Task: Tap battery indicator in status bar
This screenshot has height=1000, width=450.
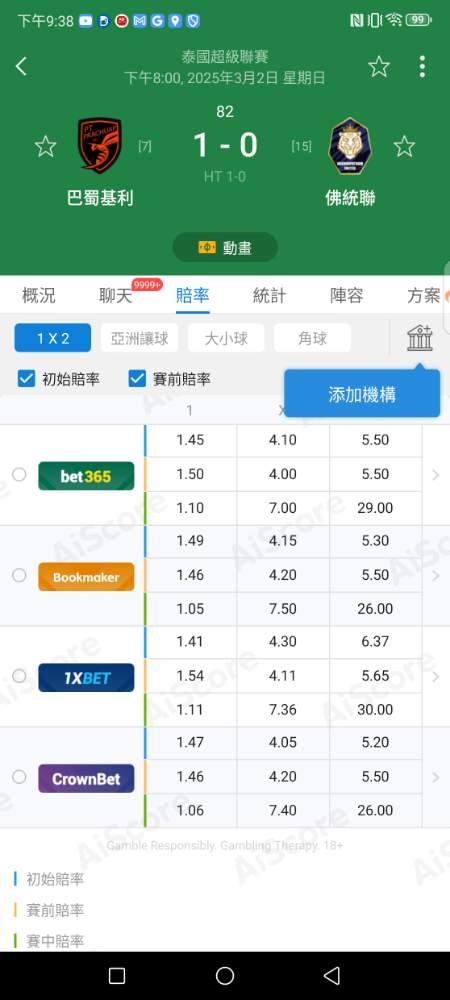Action: [x=419, y=20]
